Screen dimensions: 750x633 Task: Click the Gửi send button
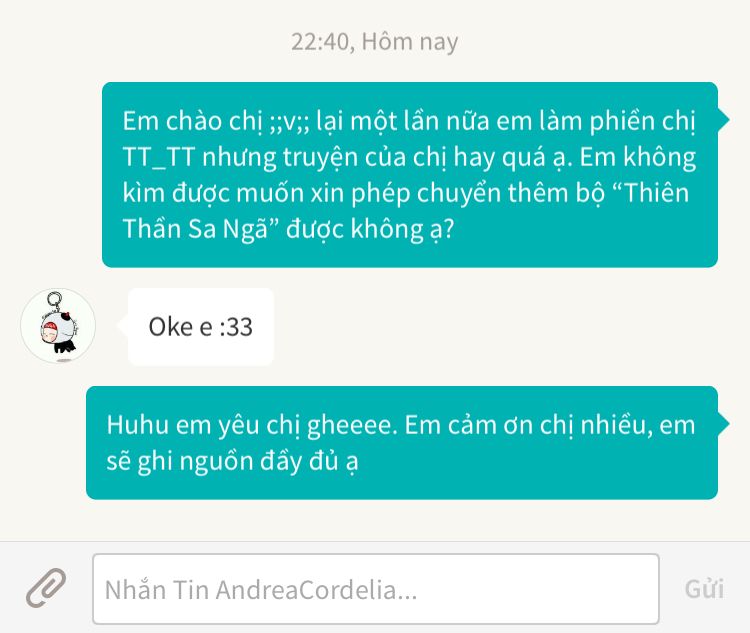pos(704,589)
